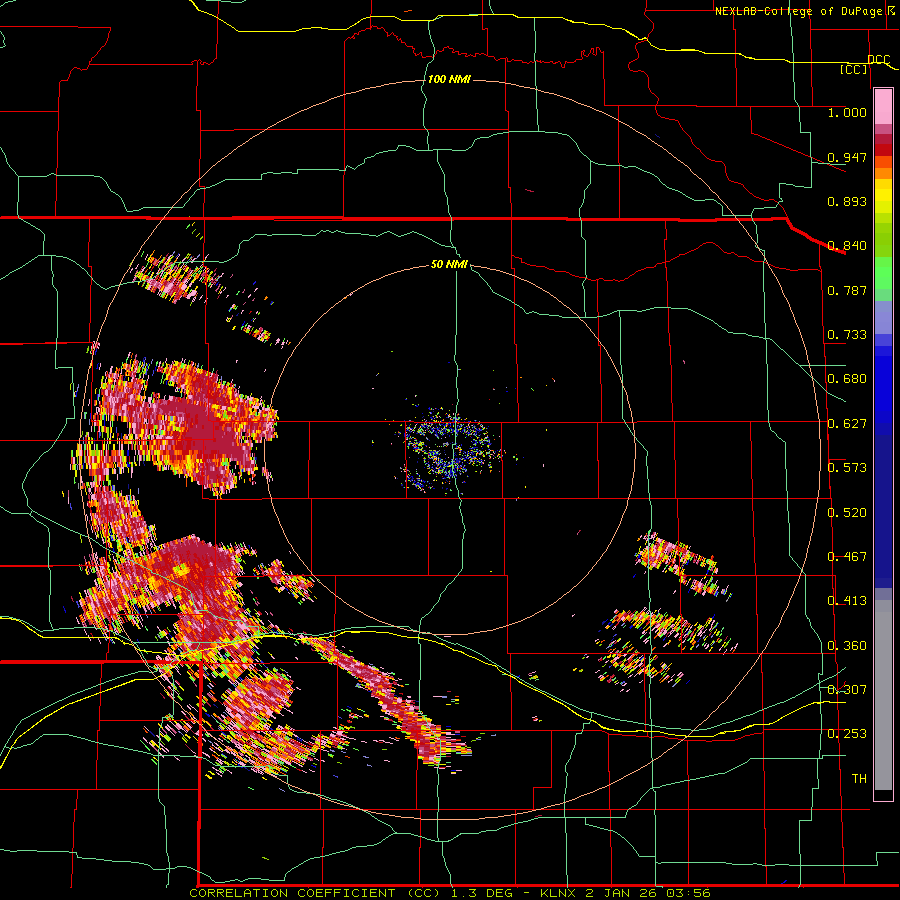Pick the light pink top color bar segment
The width and height of the screenshot is (900, 900).
click(x=883, y=106)
